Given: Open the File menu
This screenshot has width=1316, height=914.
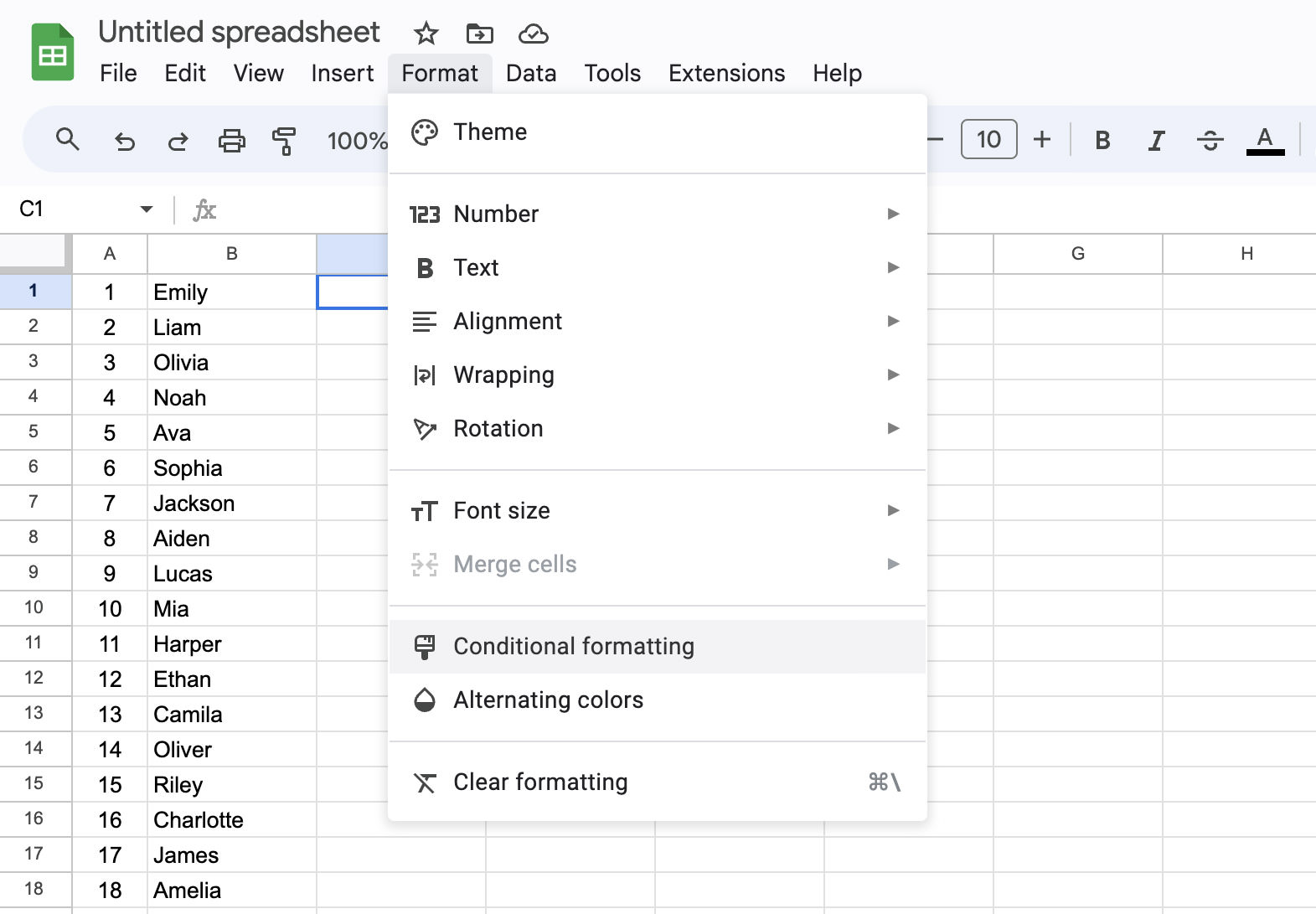Looking at the screenshot, I should pyautogui.click(x=118, y=73).
